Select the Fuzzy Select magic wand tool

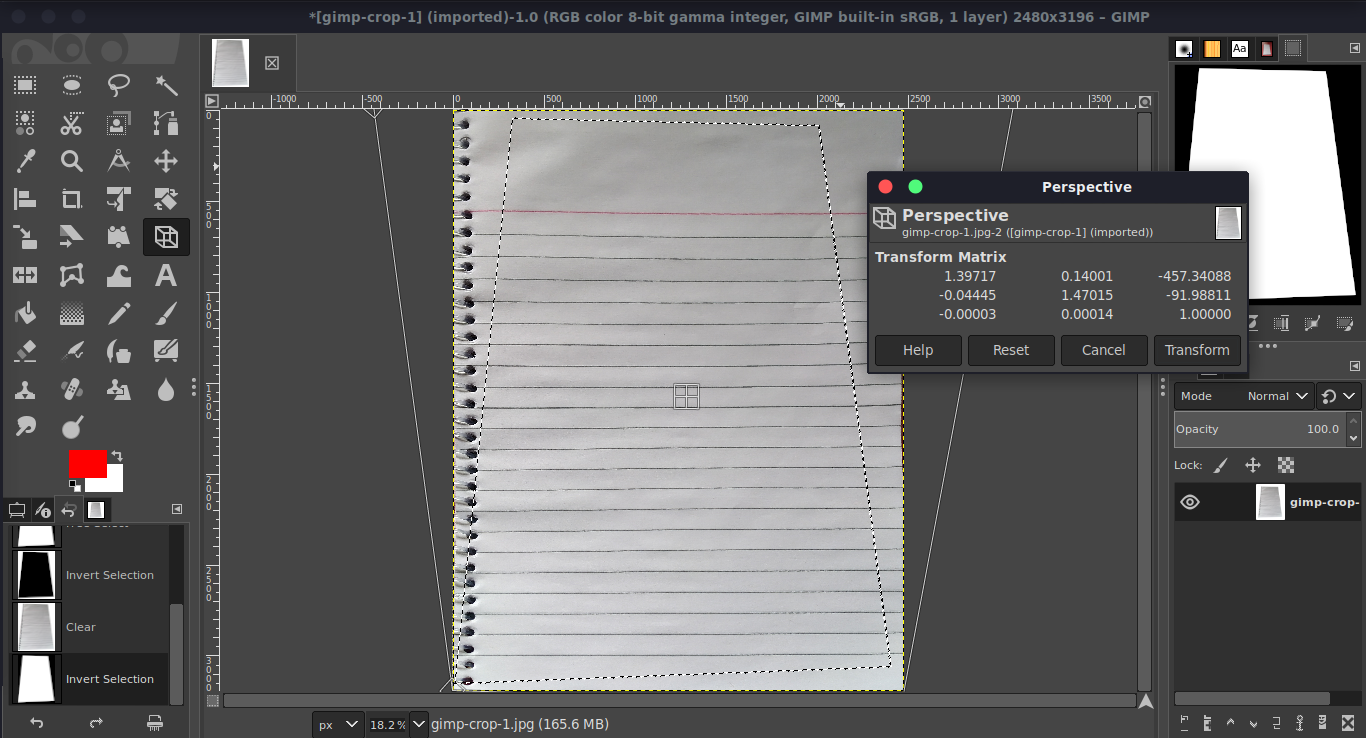pyautogui.click(x=166, y=86)
